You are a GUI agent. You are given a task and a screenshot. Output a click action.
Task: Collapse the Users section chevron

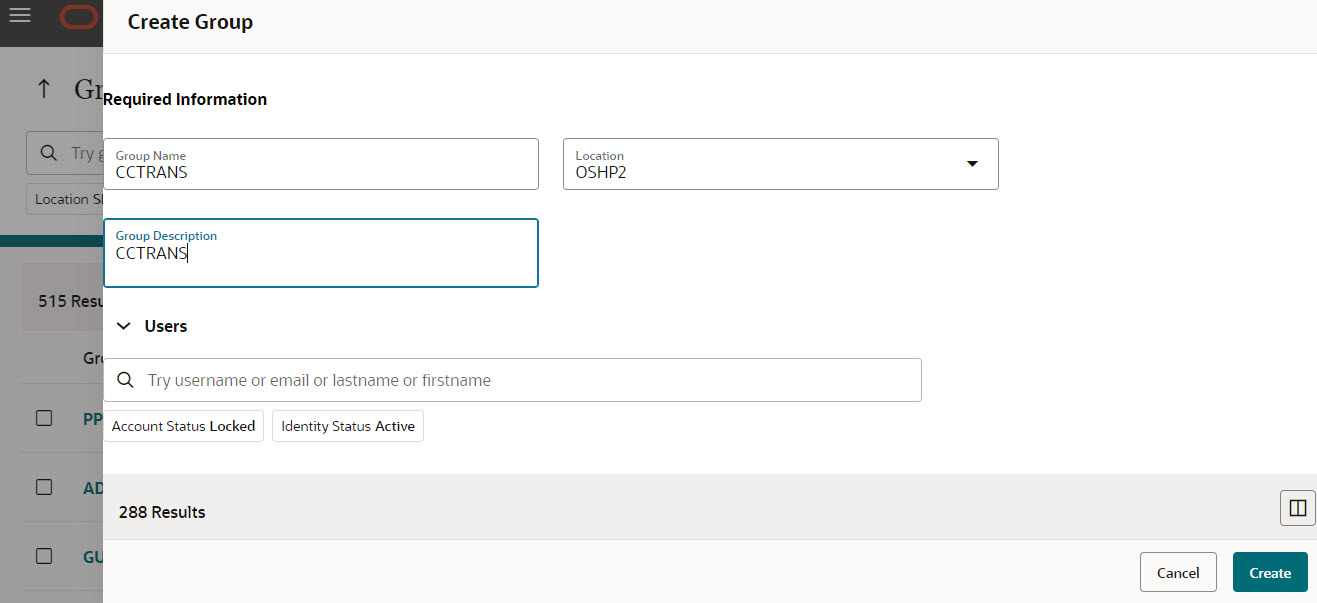point(123,326)
